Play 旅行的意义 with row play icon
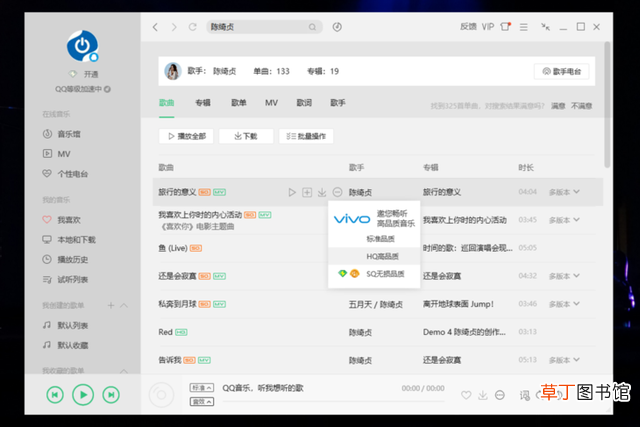The image size is (640, 427). tap(292, 192)
